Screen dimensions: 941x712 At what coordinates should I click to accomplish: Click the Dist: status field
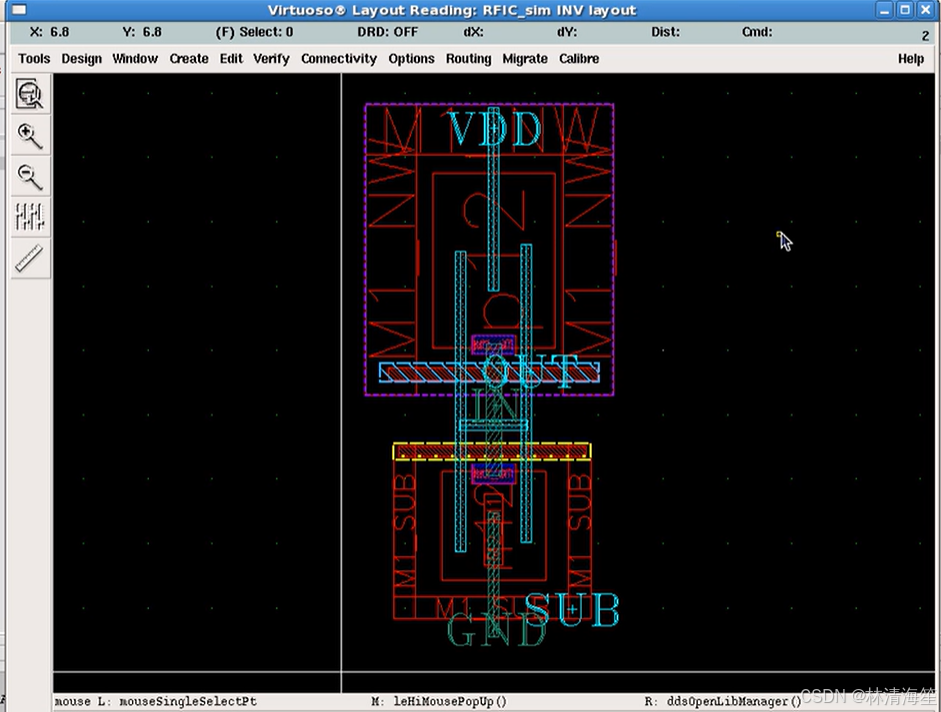[x=666, y=32]
